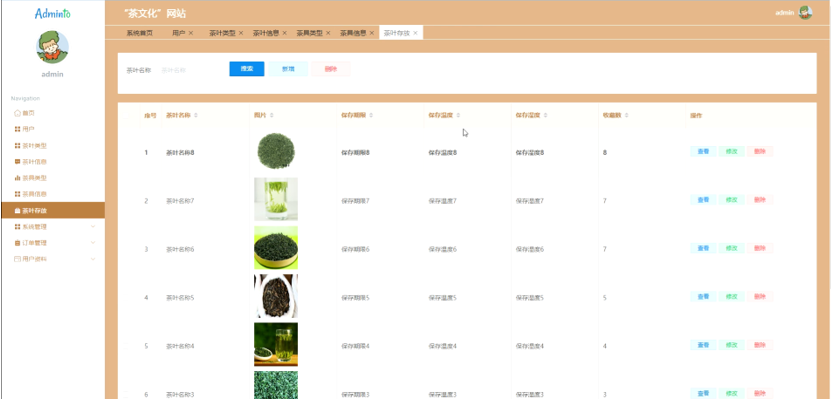The width and height of the screenshot is (831, 401).
Task: Close the active 茶叶存放 tab
Action: point(416,33)
